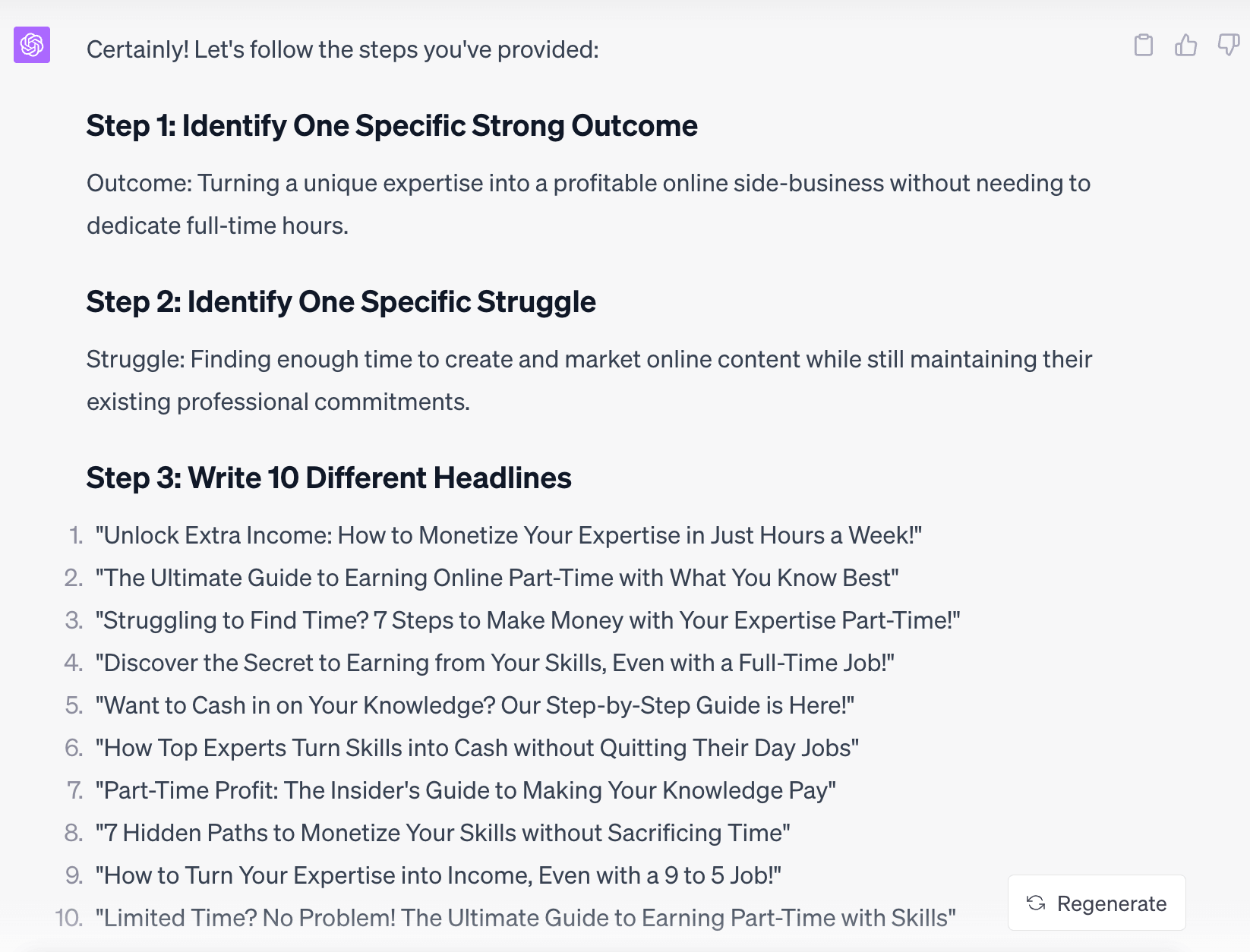Click the Step 2 Identify One Specific Struggle heading

(x=340, y=302)
